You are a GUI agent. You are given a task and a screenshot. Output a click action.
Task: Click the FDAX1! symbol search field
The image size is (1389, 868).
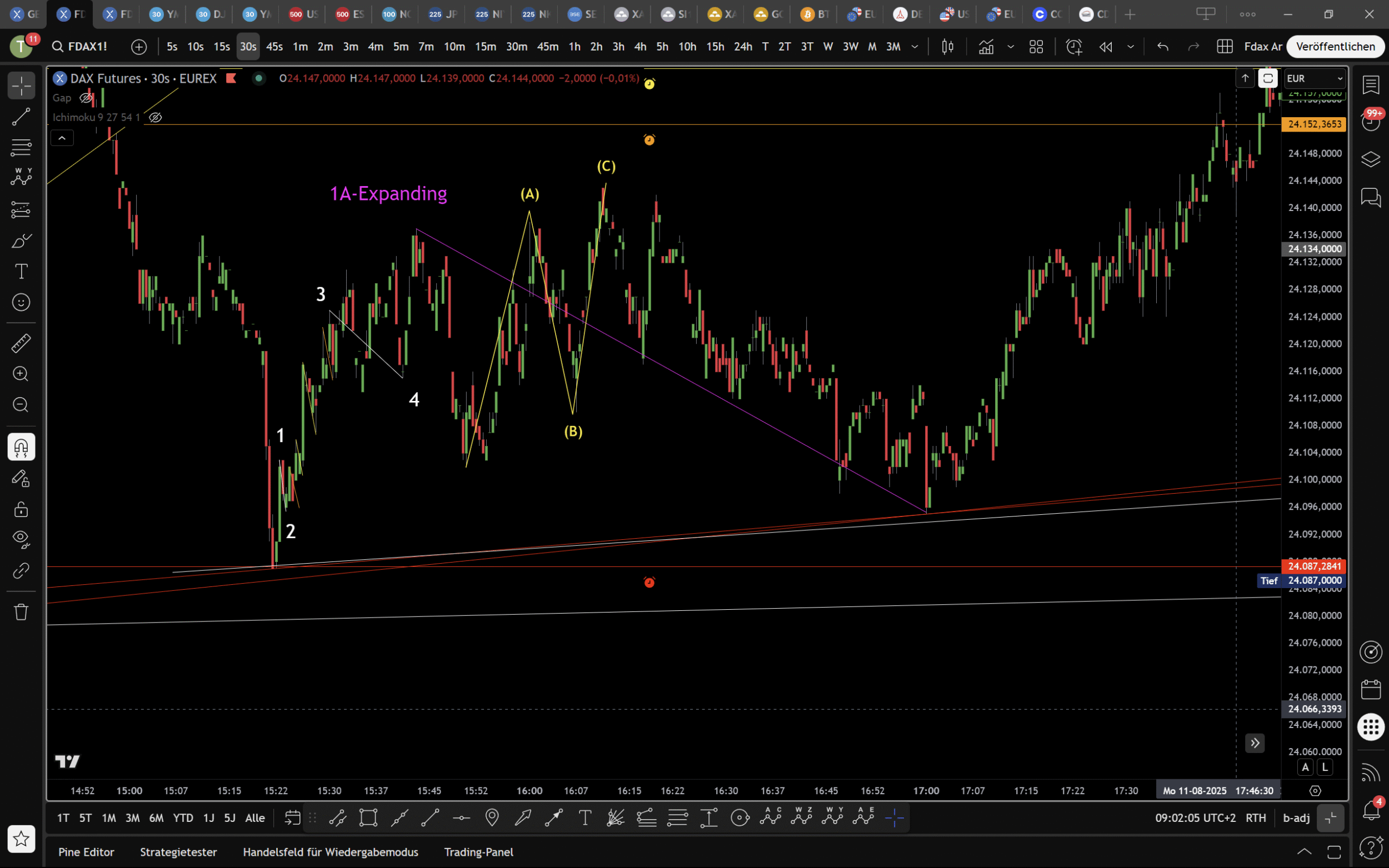(x=87, y=47)
